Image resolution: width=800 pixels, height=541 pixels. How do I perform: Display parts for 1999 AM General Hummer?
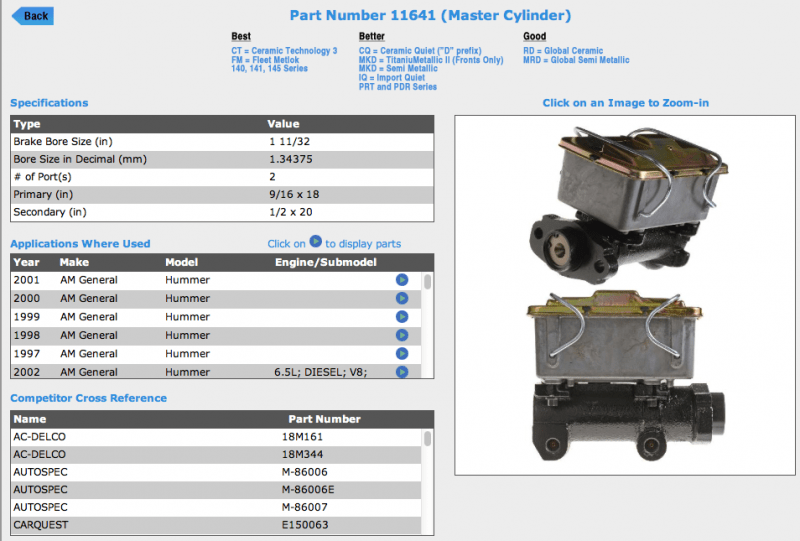click(402, 317)
